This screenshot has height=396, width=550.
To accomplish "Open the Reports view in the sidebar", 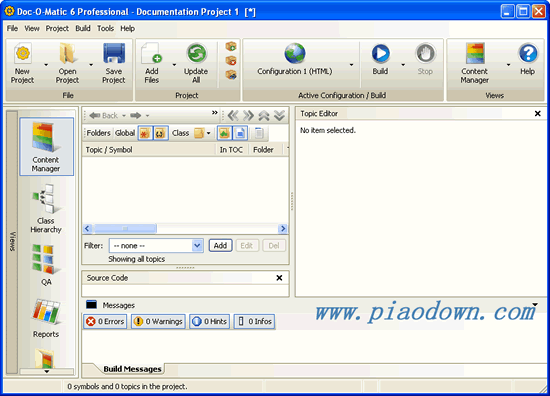I will click(46, 318).
